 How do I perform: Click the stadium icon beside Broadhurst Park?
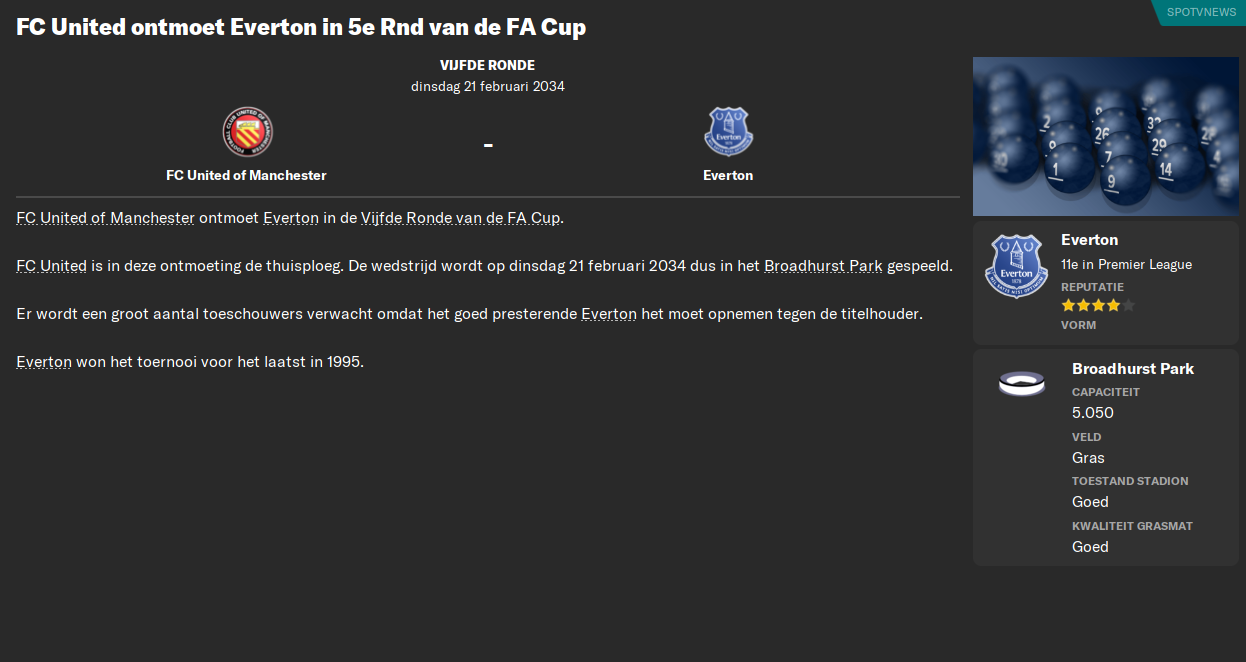[x=1021, y=381]
